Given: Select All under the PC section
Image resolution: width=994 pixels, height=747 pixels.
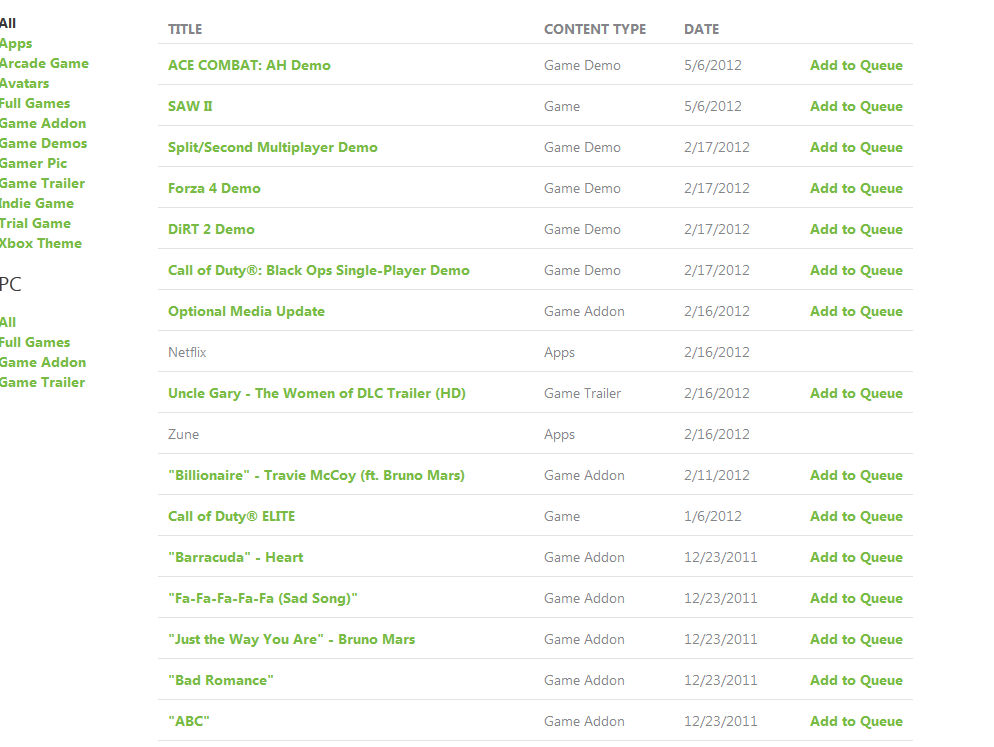Looking at the screenshot, I should pos(8,322).
